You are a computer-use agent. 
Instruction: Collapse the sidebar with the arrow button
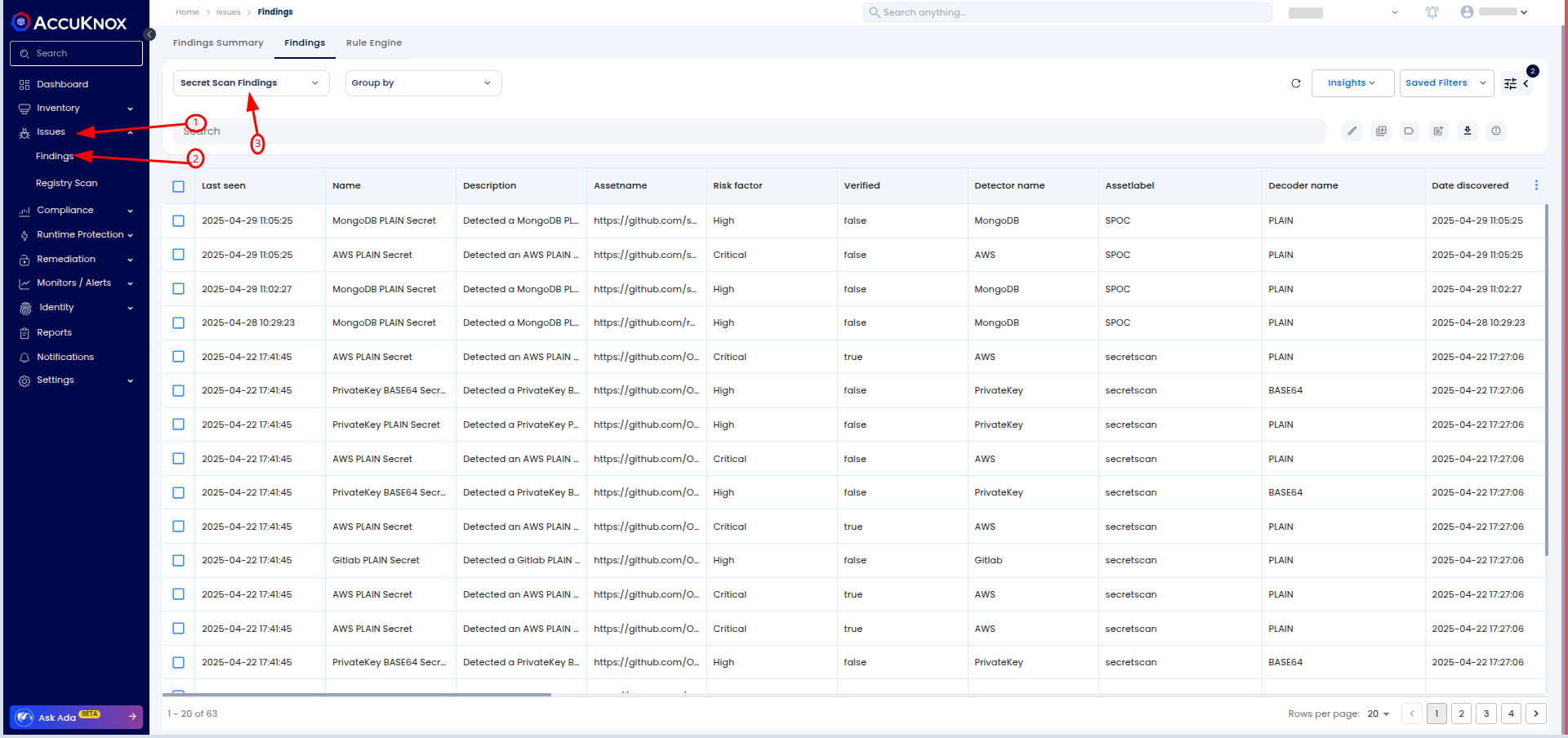(x=149, y=34)
